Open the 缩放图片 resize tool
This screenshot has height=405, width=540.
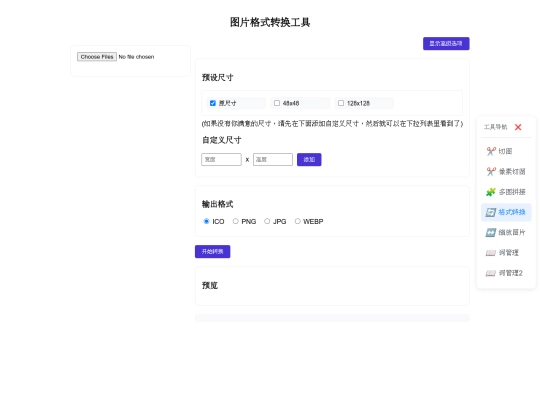506,232
